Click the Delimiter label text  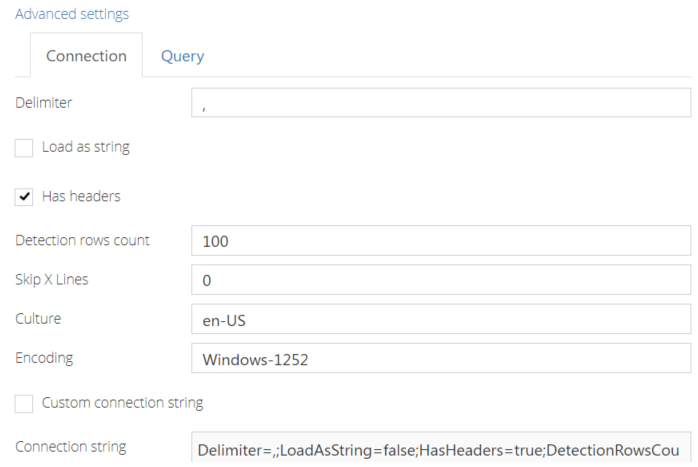click(x=43, y=103)
